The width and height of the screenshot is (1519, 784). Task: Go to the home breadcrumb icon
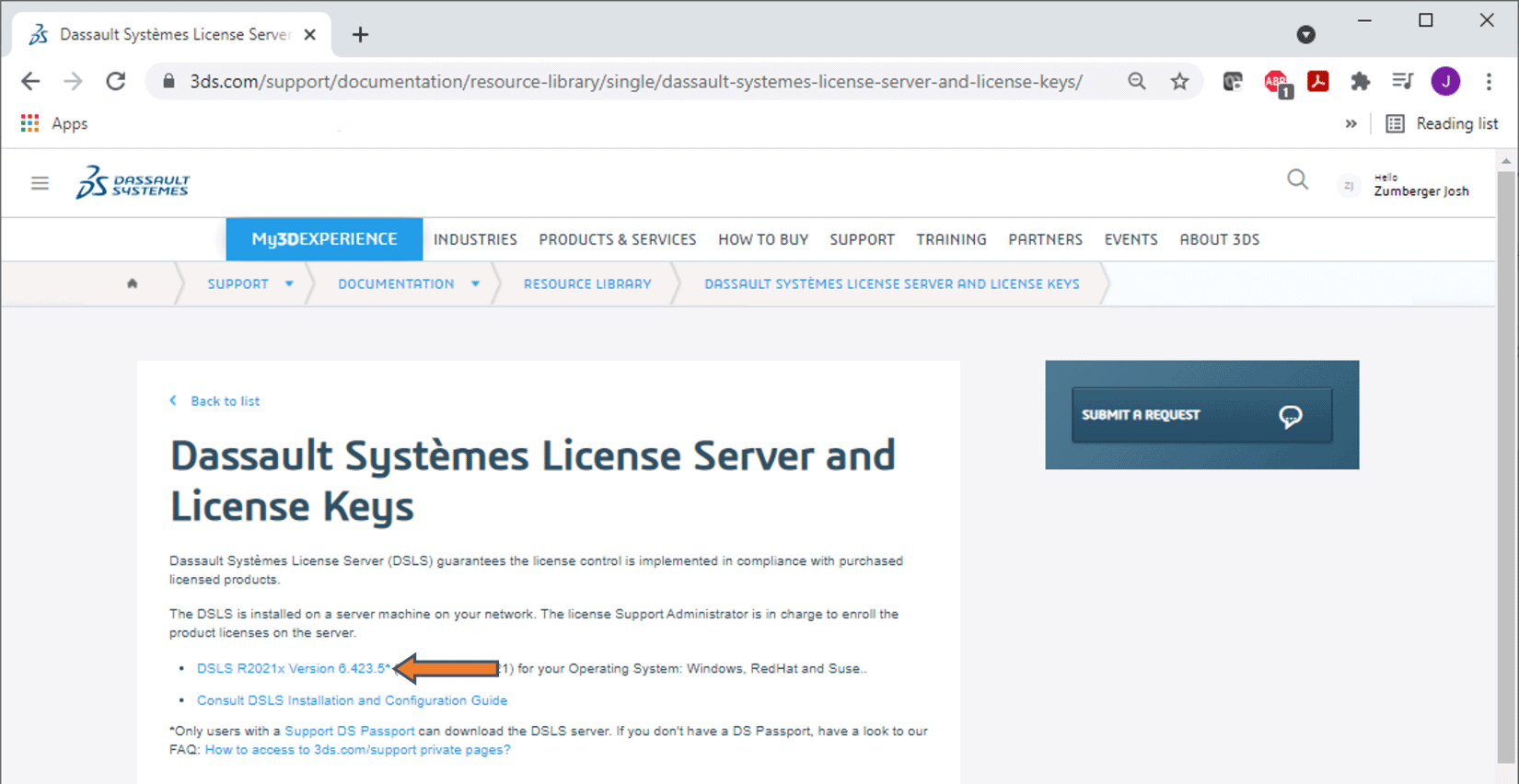tap(133, 283)
